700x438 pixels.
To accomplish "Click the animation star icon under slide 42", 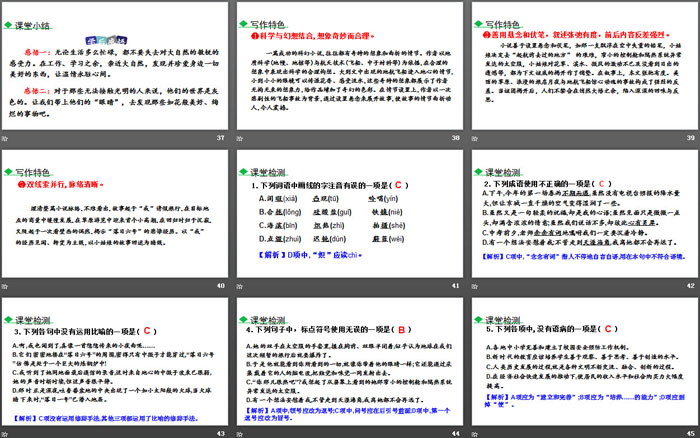I will [x=475, y=286].
